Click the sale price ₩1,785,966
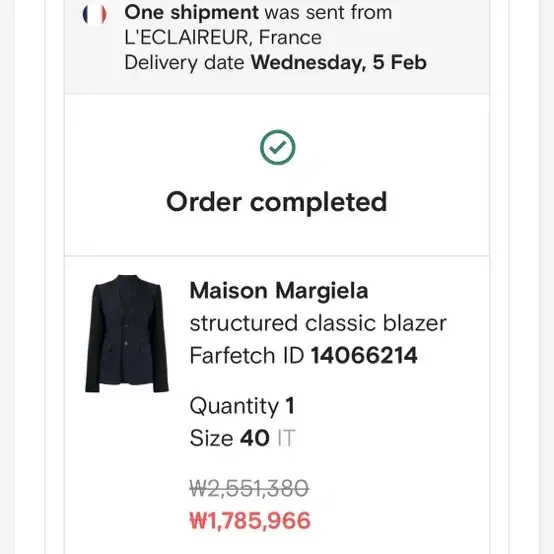The width and height of the screenshot is (554, 554). 250,520
